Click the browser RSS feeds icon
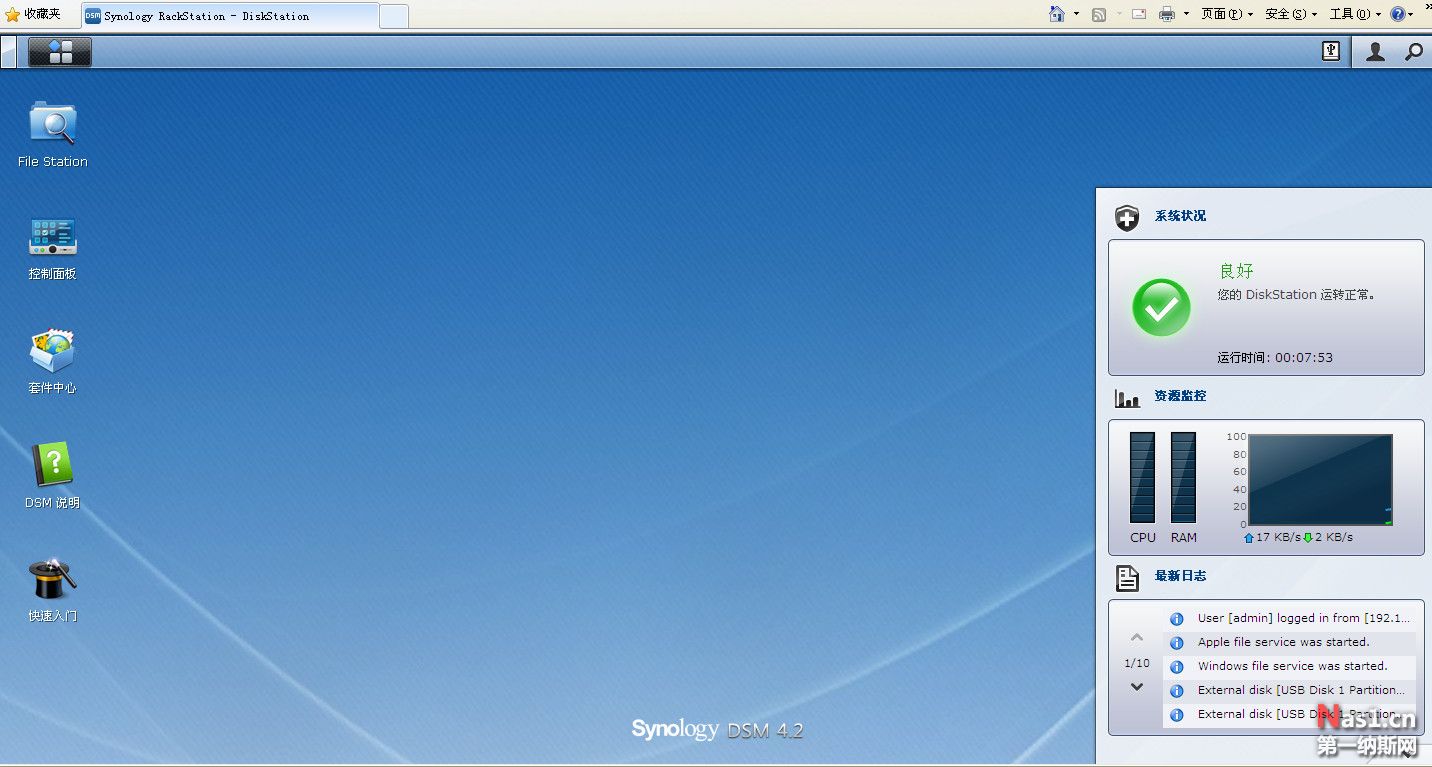 click(1099, 14)
